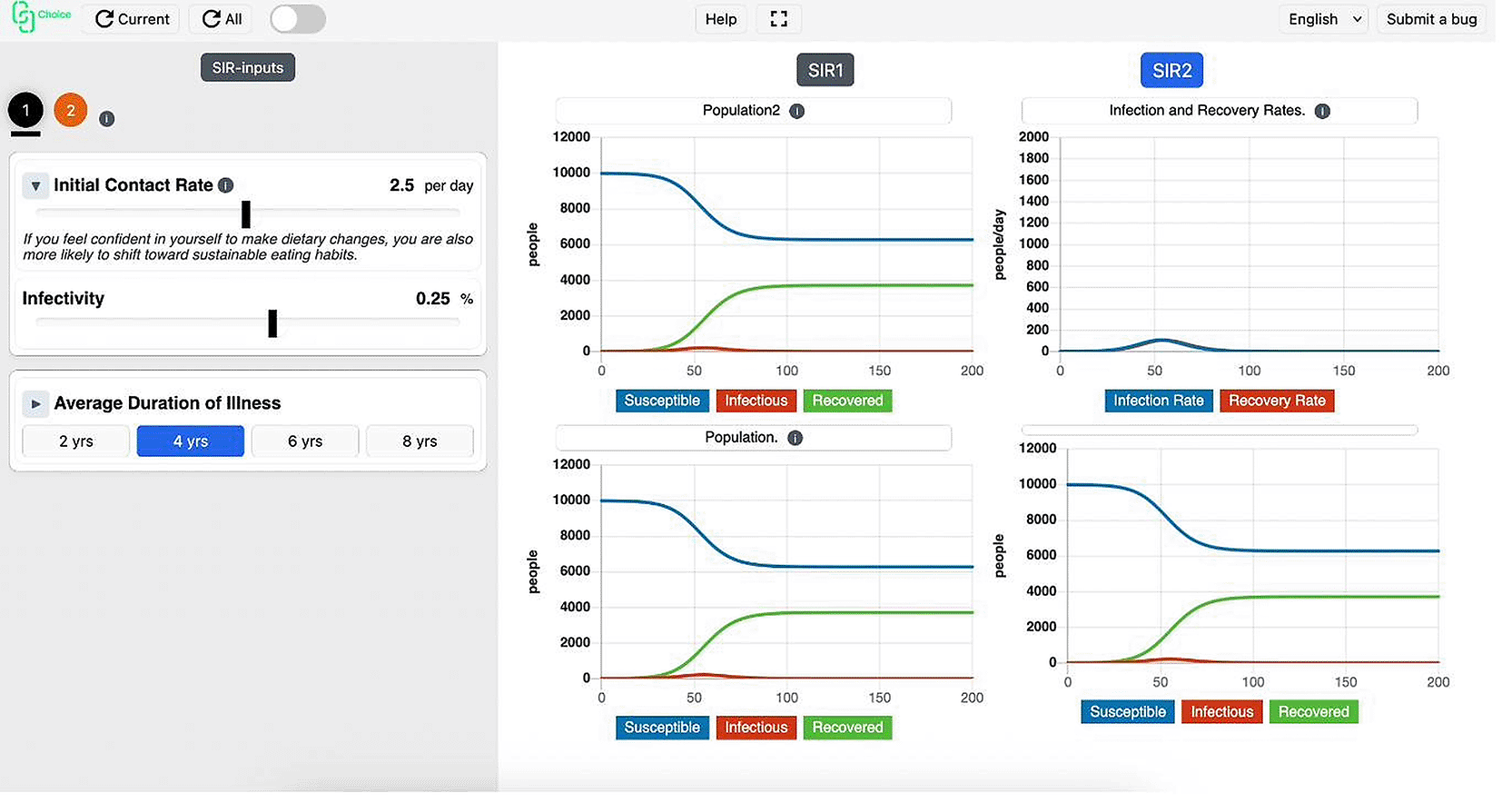The height and width of the screenshot is (803, 1512).
Task: Open the Help button
Action: [x=721, y=19]
